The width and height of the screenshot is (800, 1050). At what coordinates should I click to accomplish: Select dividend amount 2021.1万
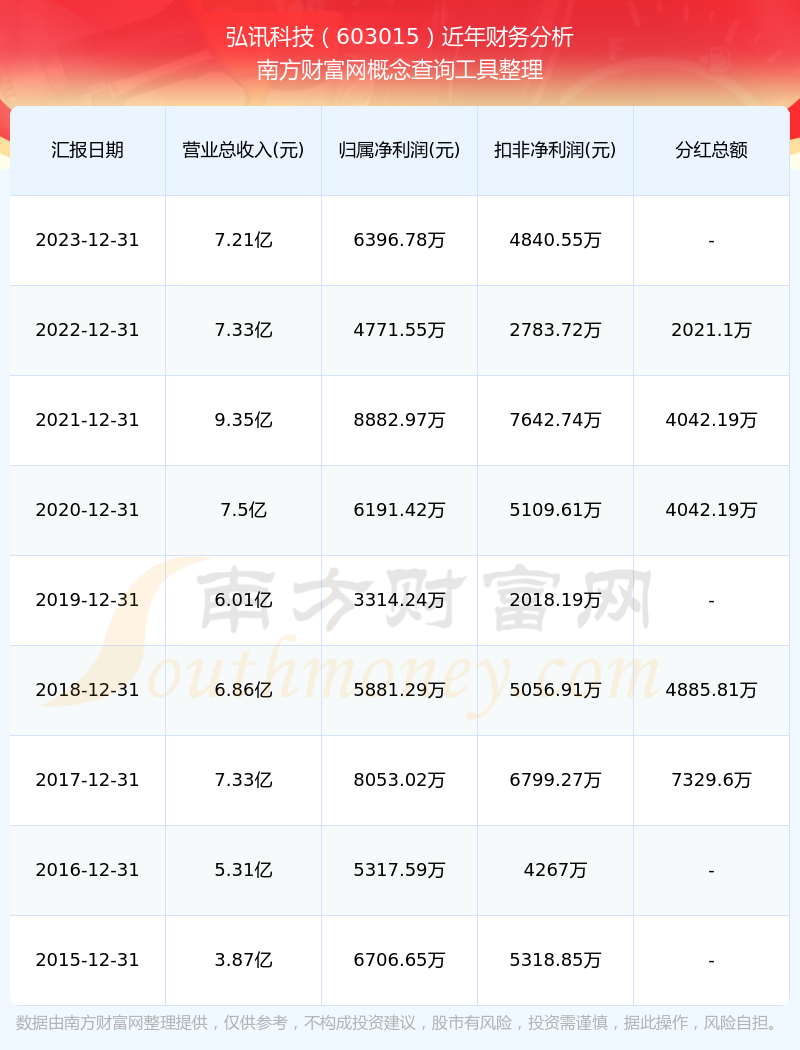711,330
